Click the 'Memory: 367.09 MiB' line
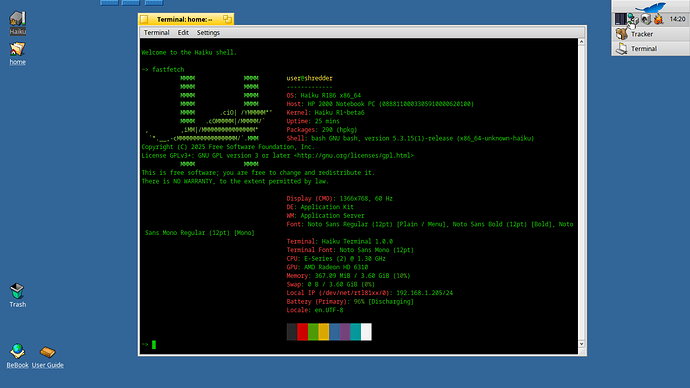 [x=348, y=276]
